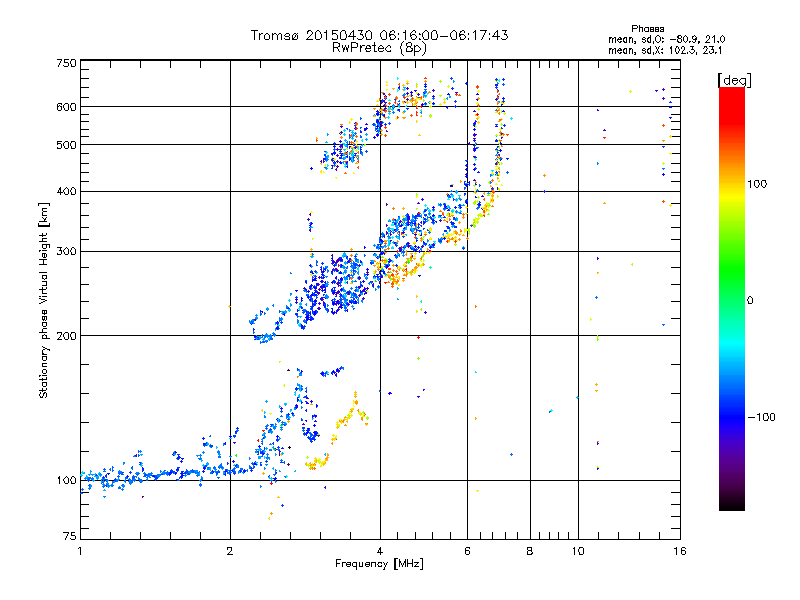This screenshot has height=600, width=800.
Task: Click the y-axis tick value '400'
Action: coord(66,192)
